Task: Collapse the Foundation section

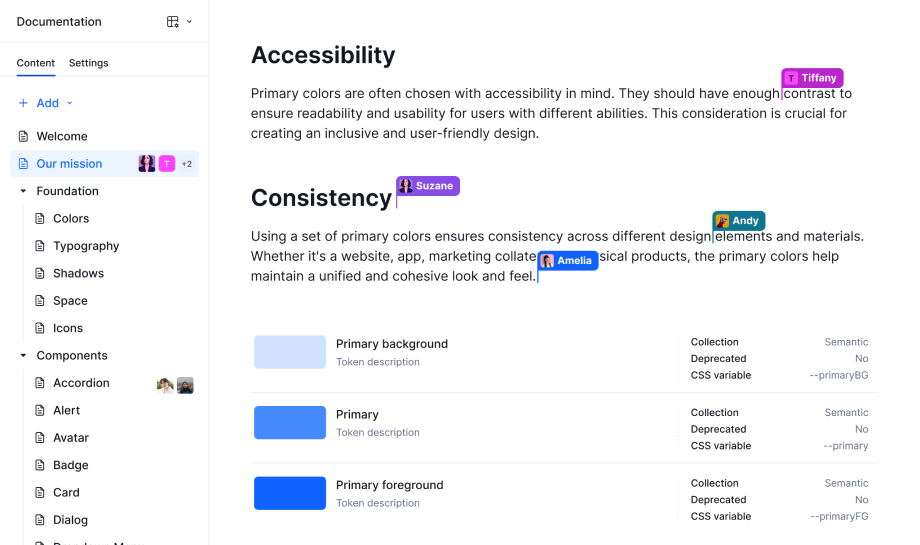Action: point(23,191)
